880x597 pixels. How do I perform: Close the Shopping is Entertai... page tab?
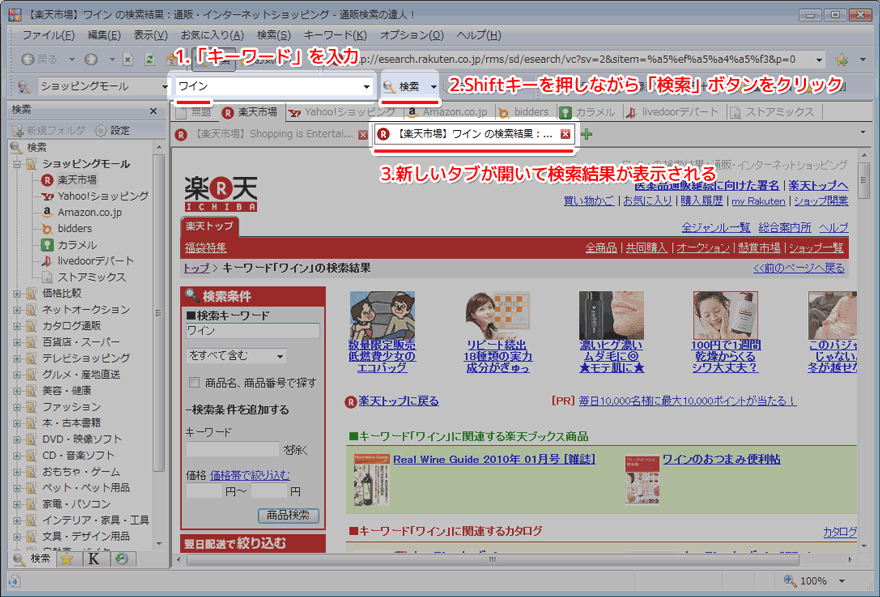pos(363,135)
